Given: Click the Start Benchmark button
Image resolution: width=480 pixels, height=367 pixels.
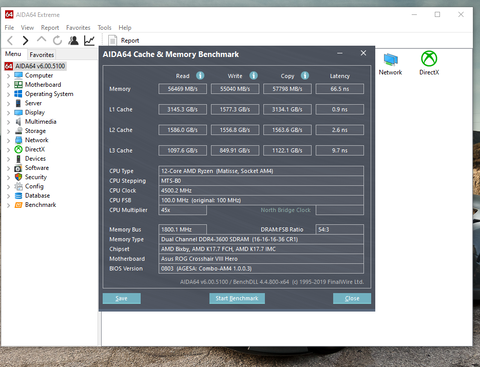Looking at the screenshot, I should tap(237, 298).
